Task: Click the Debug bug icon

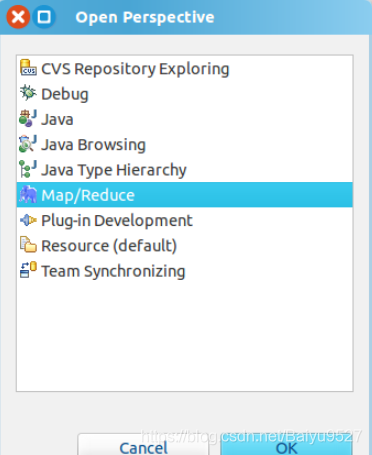Action: 28,93
